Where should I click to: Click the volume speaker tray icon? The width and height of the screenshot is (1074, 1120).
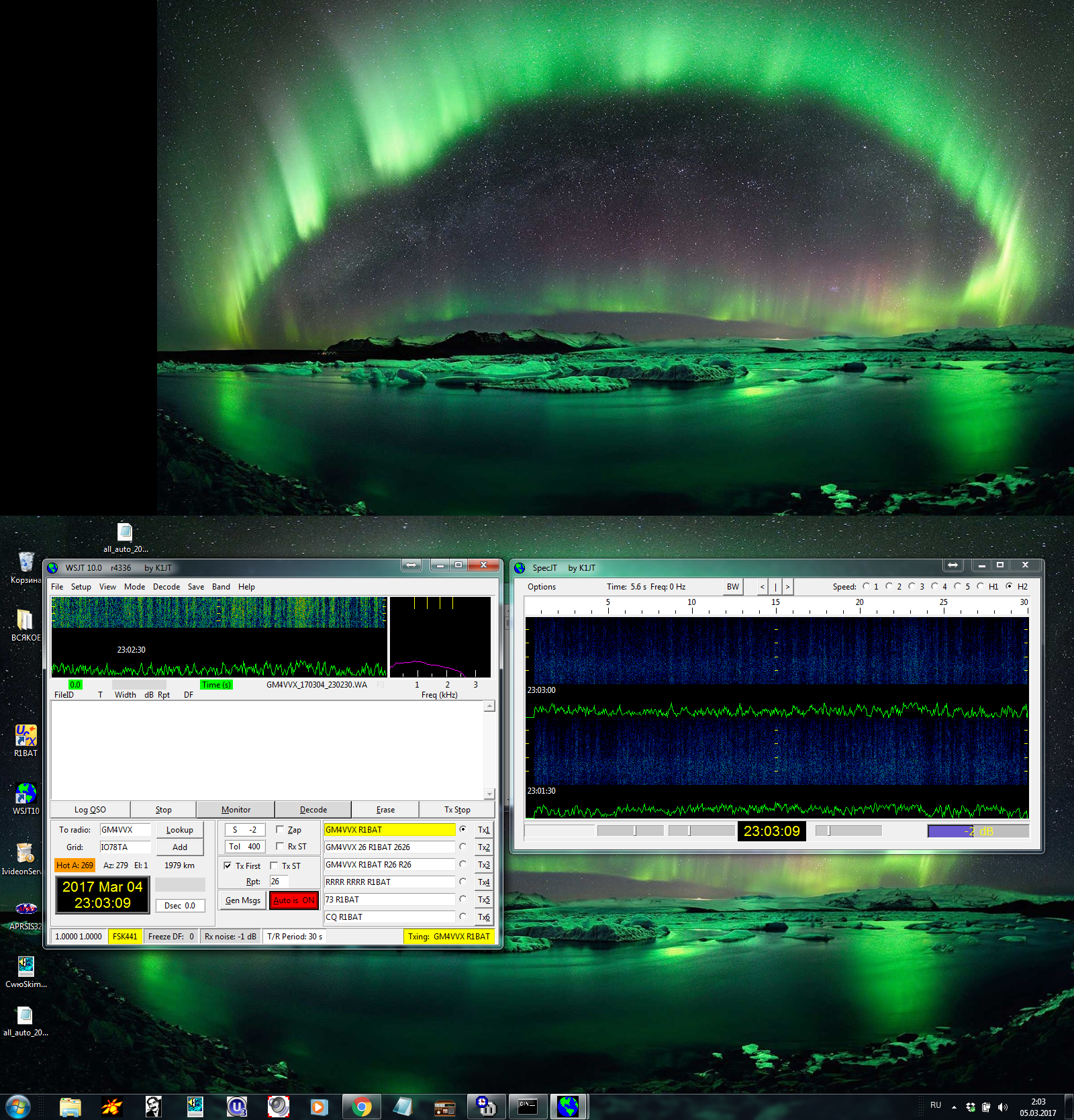(x=1003, y=1107)
